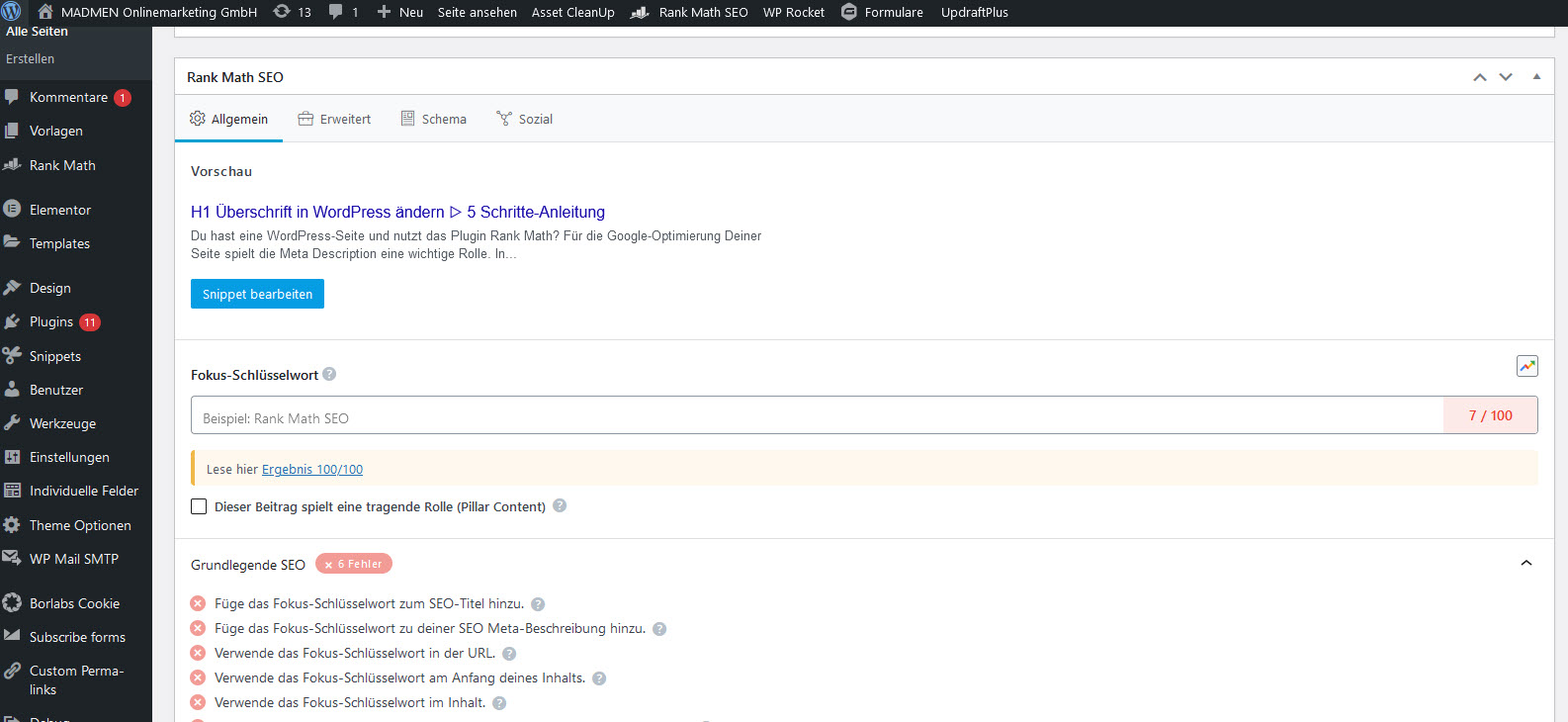Open the MADMEN Onlinemarketing GmbH site name
This screenshot has width=1568, height=722.
(x=159, y=12)
